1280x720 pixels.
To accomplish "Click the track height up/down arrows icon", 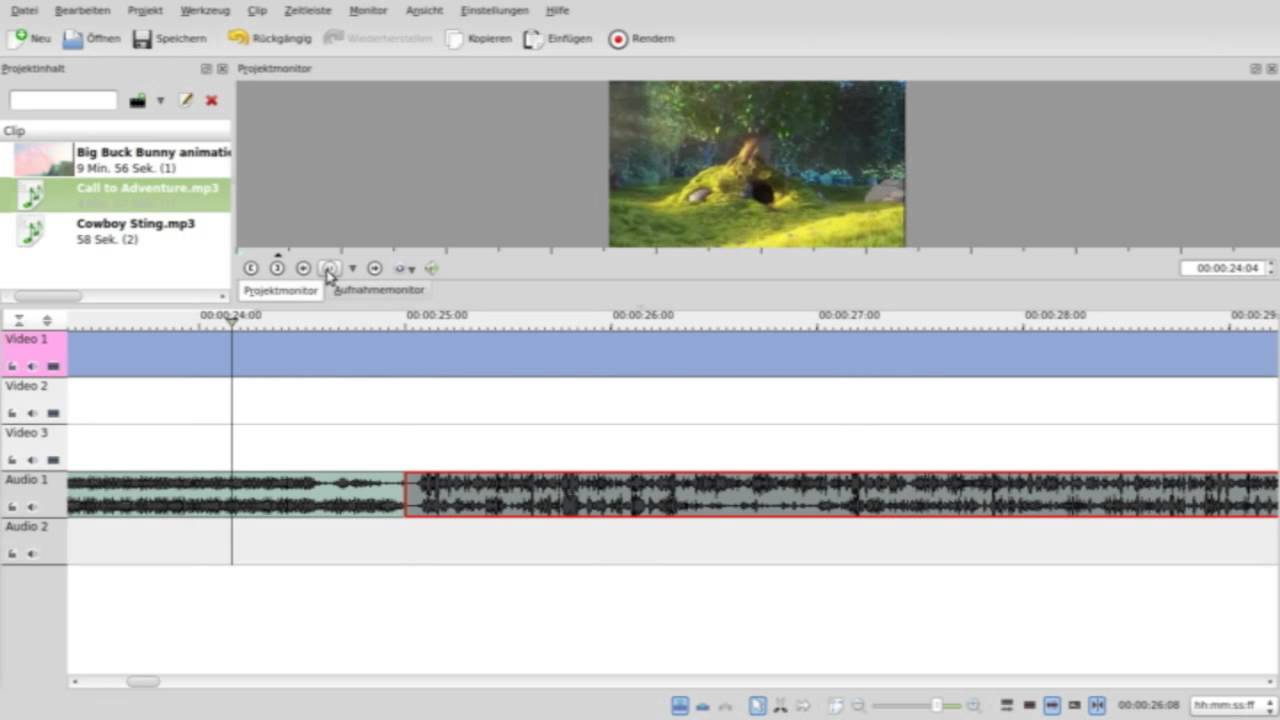I will [46, 320].
